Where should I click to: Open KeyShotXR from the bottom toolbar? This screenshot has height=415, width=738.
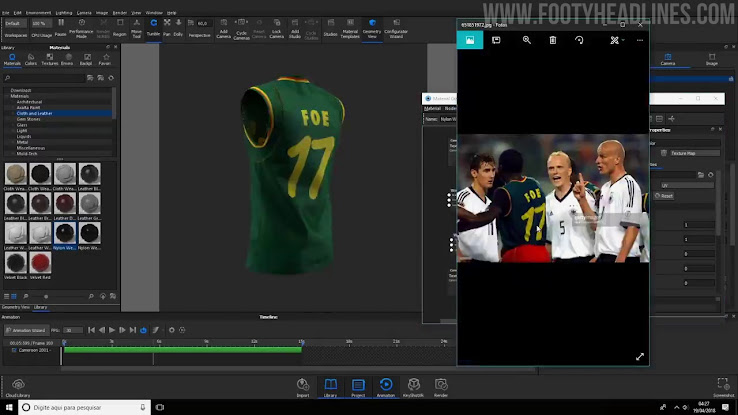tap(413, 387)
